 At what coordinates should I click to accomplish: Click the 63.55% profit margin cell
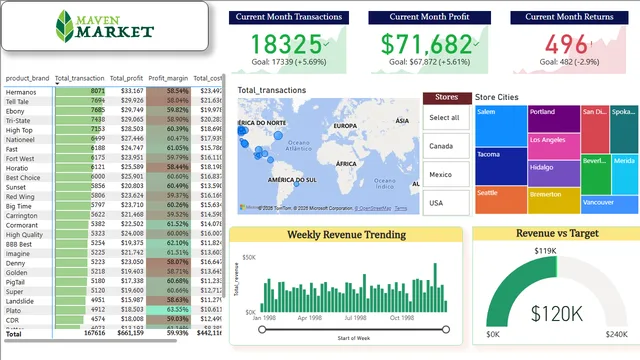169,310
